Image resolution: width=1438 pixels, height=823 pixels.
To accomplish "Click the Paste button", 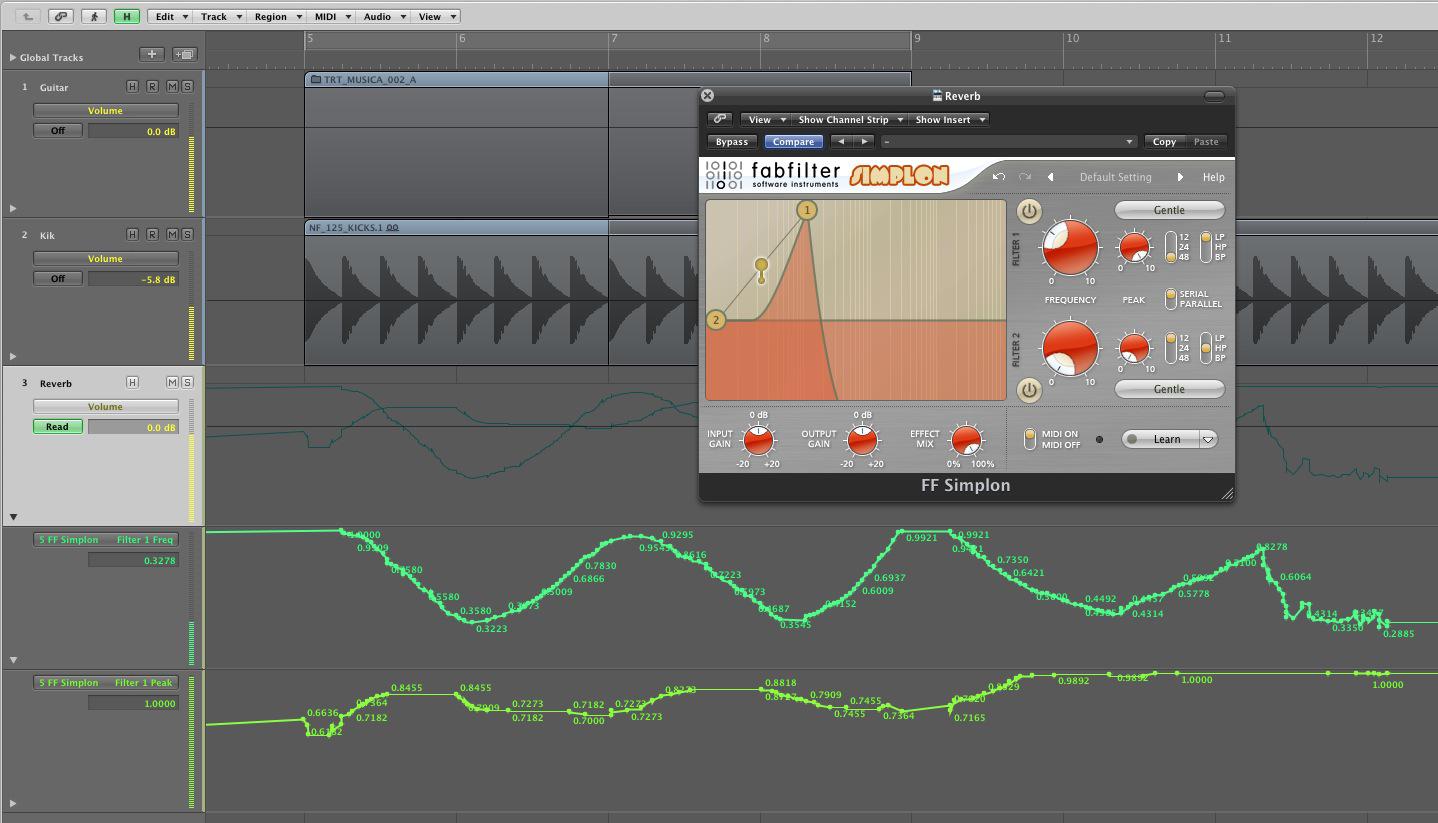I will coord(1206,142).
